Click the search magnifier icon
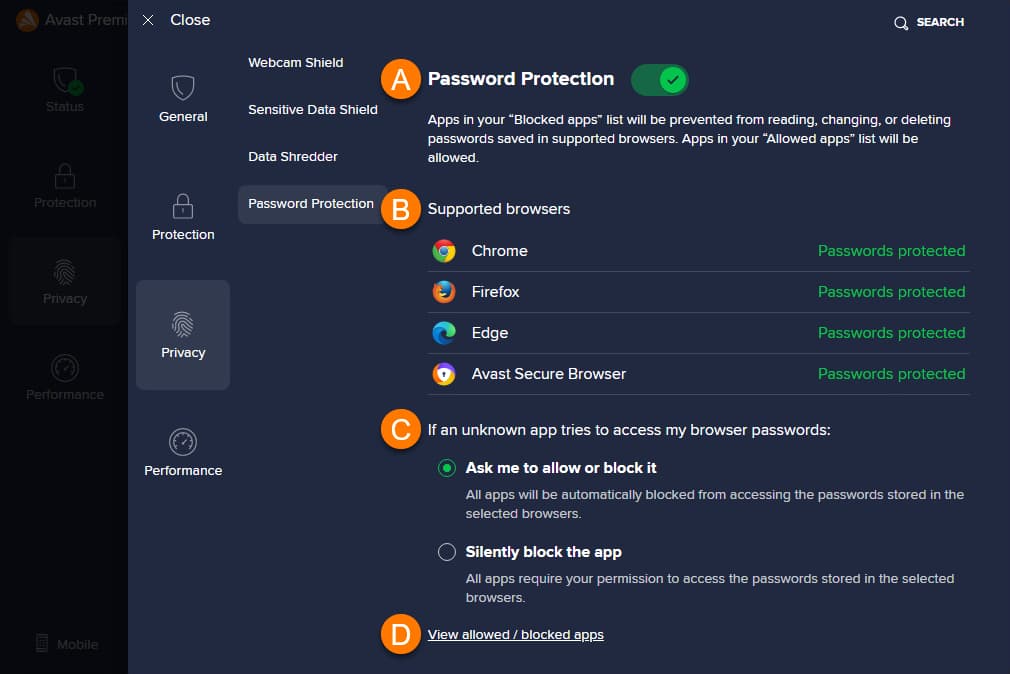Viewport: 1010px width, 674px height. 901,22
